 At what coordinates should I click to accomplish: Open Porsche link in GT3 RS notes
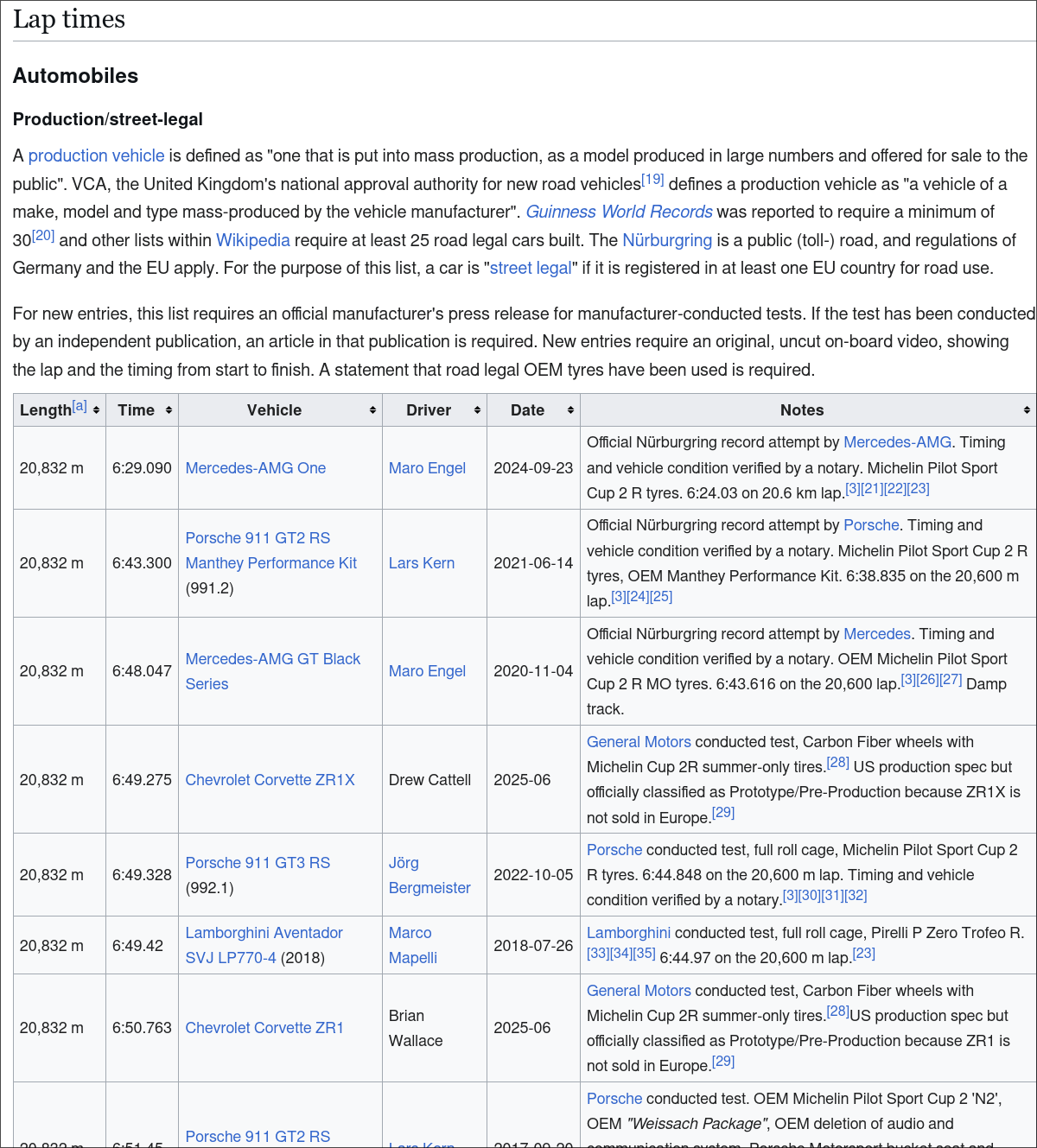point(614,850)
